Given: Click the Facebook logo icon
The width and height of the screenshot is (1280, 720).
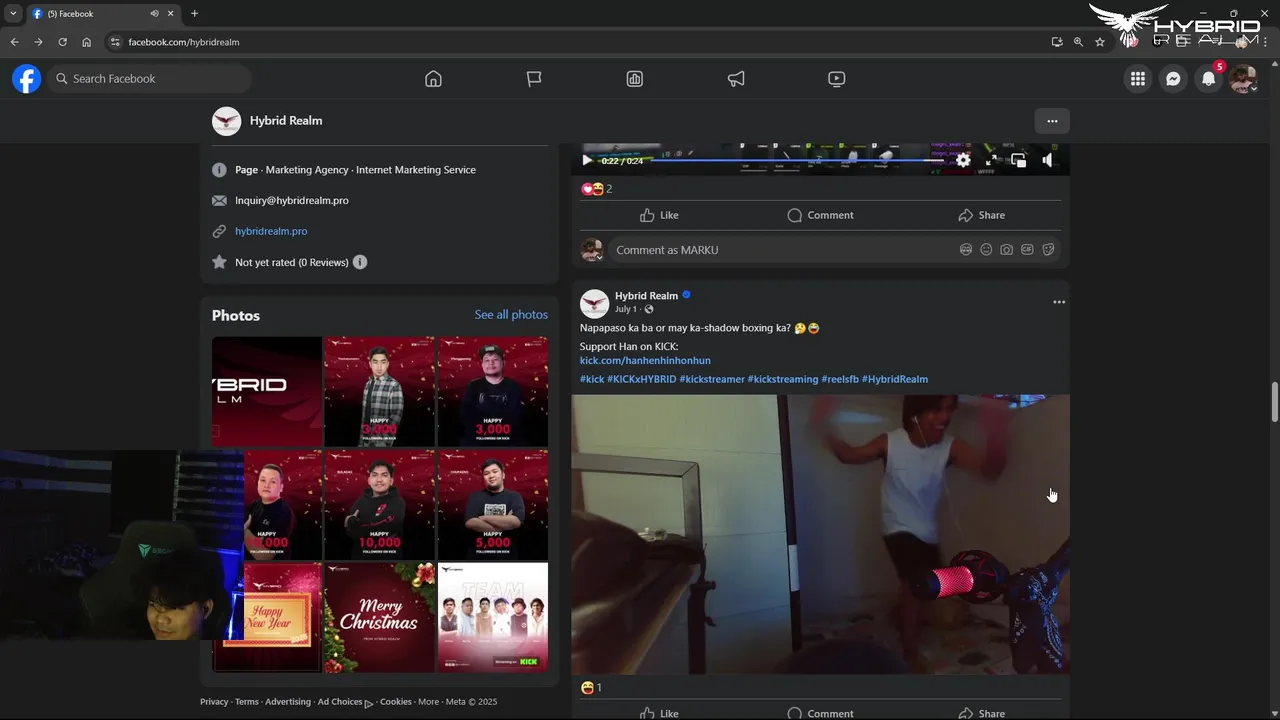Looking at the screenshot, I should coord(27,79).
